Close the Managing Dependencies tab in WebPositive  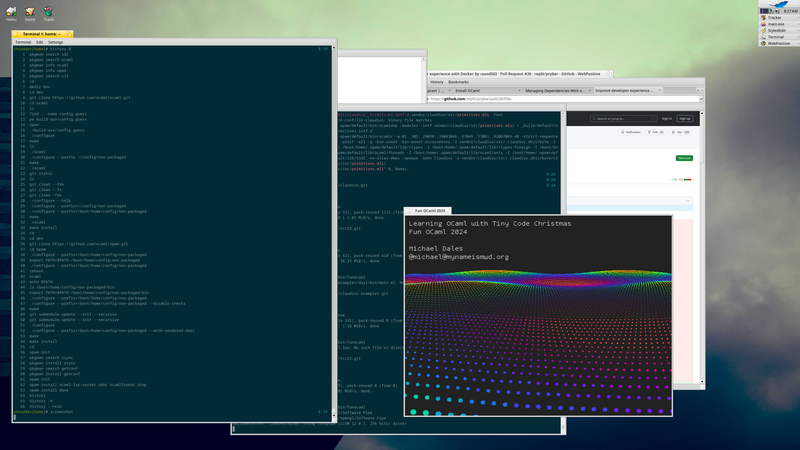coord(589,91)
